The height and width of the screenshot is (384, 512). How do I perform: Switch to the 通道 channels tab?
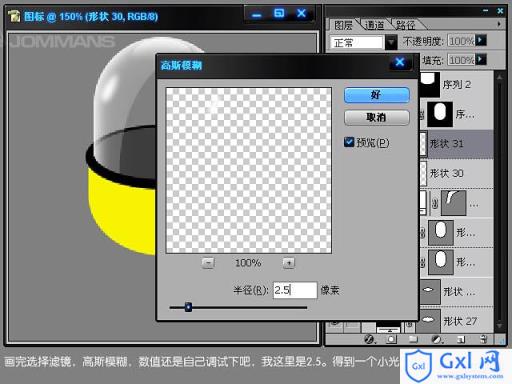click(x=374, y=25)
